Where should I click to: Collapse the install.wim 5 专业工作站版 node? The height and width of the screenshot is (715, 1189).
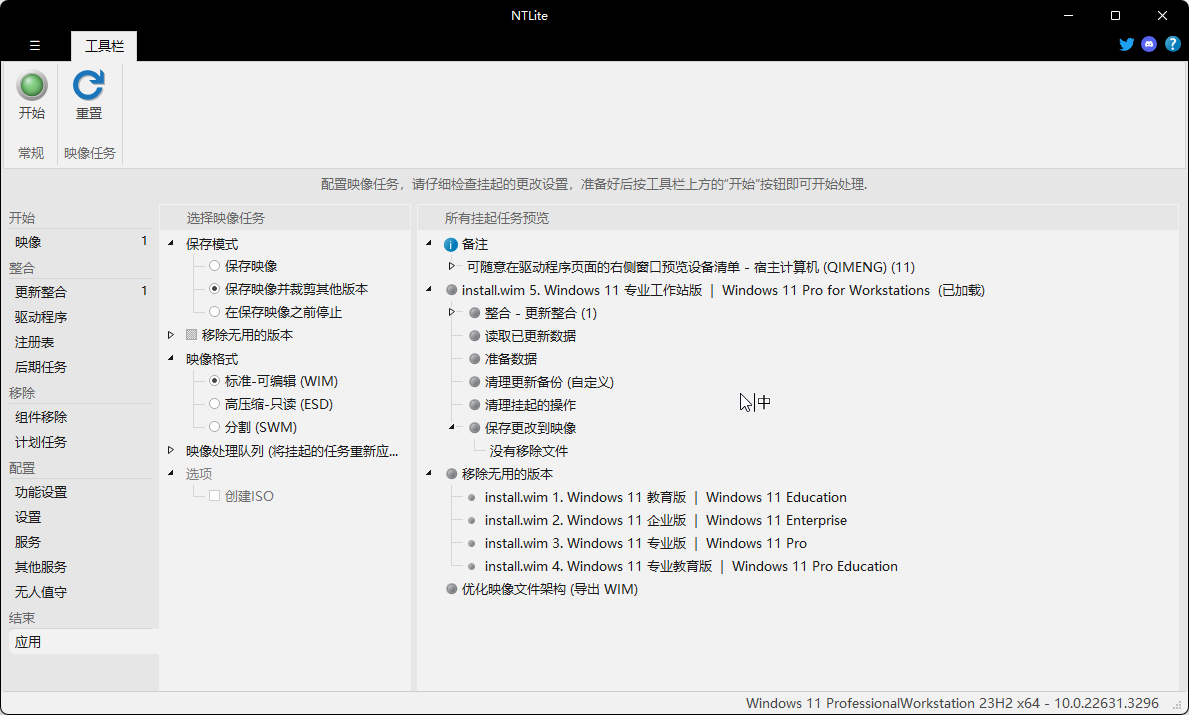coord(429,290)
